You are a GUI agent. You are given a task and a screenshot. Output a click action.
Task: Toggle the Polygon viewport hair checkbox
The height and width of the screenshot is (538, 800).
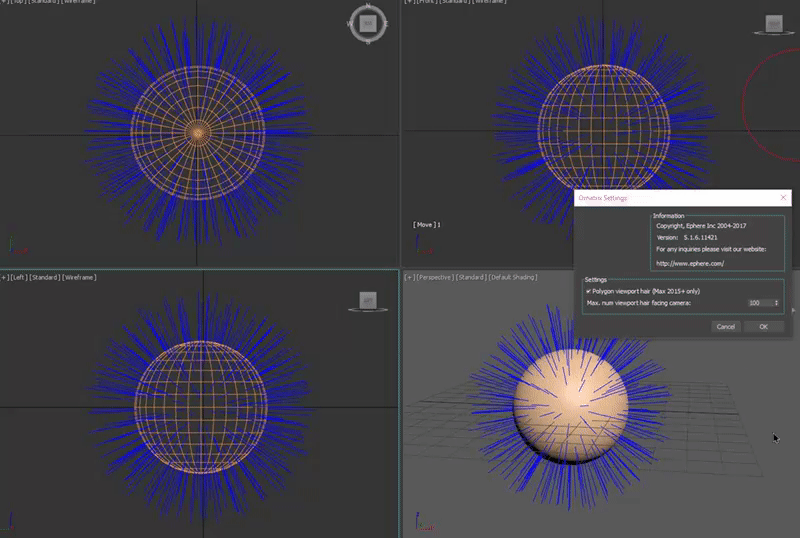pos(589,290)
